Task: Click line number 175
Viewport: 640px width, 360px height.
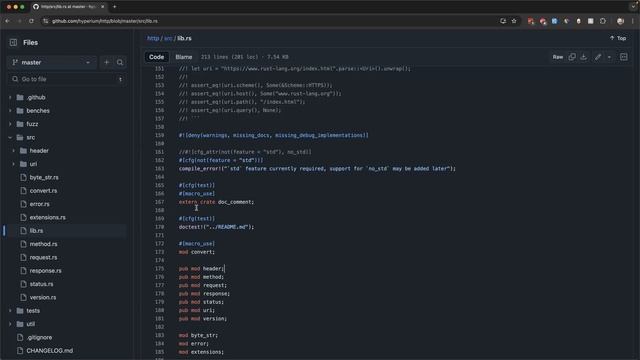Action: (159, 269)
